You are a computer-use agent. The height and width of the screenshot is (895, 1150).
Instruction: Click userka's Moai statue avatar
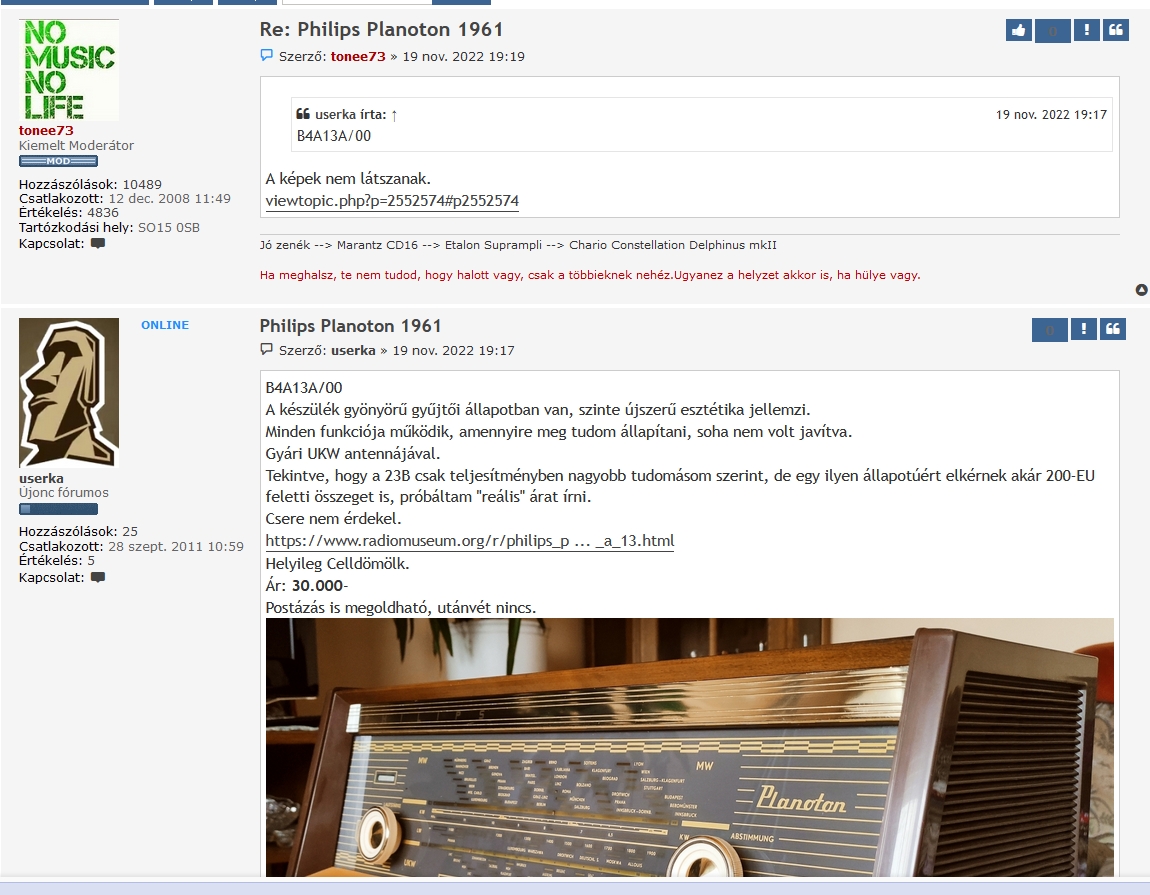[x=69, y=393]
